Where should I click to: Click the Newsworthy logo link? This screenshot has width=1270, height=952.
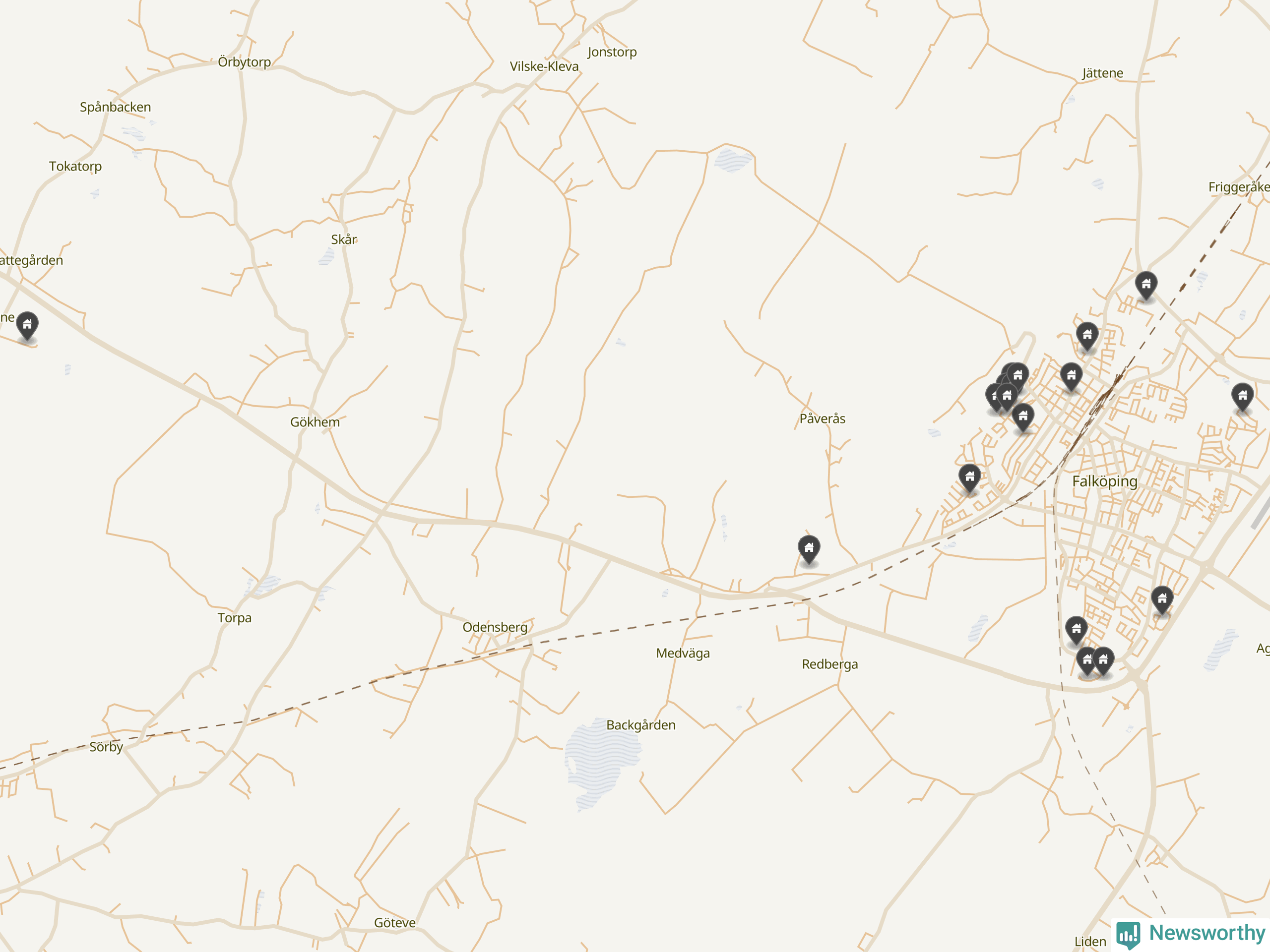tap(1191, 934)
